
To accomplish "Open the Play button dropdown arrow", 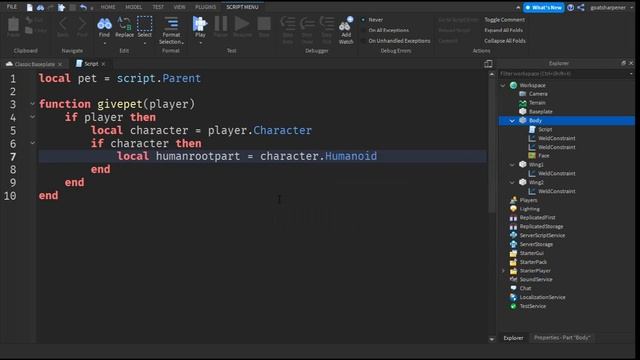I will point(200,42).
